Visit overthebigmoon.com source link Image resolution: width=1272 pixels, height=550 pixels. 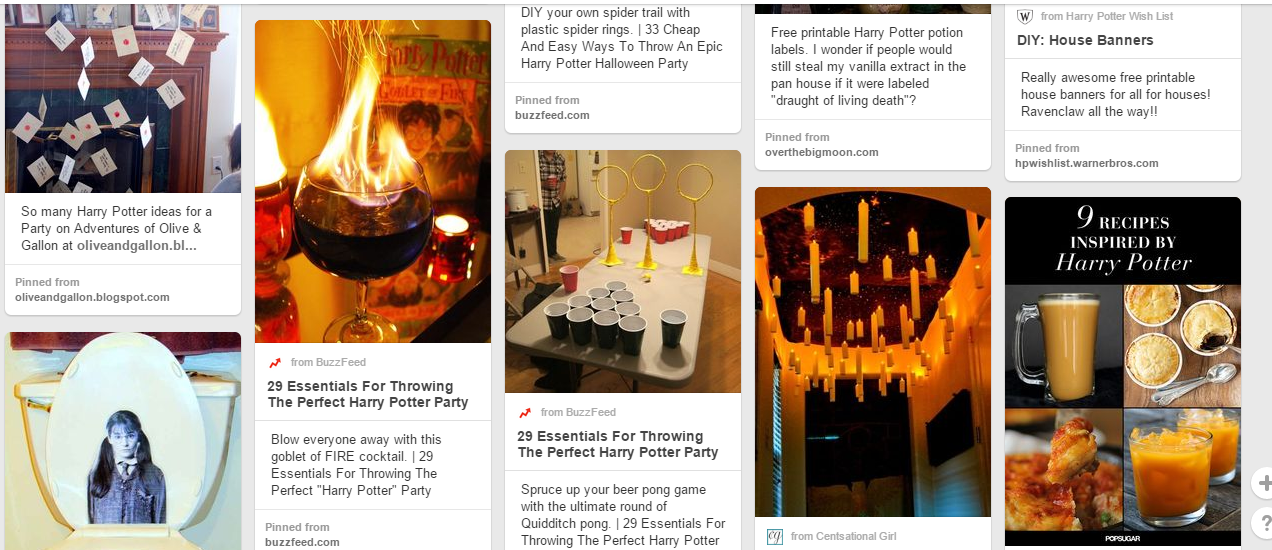[x=822, y=152]
